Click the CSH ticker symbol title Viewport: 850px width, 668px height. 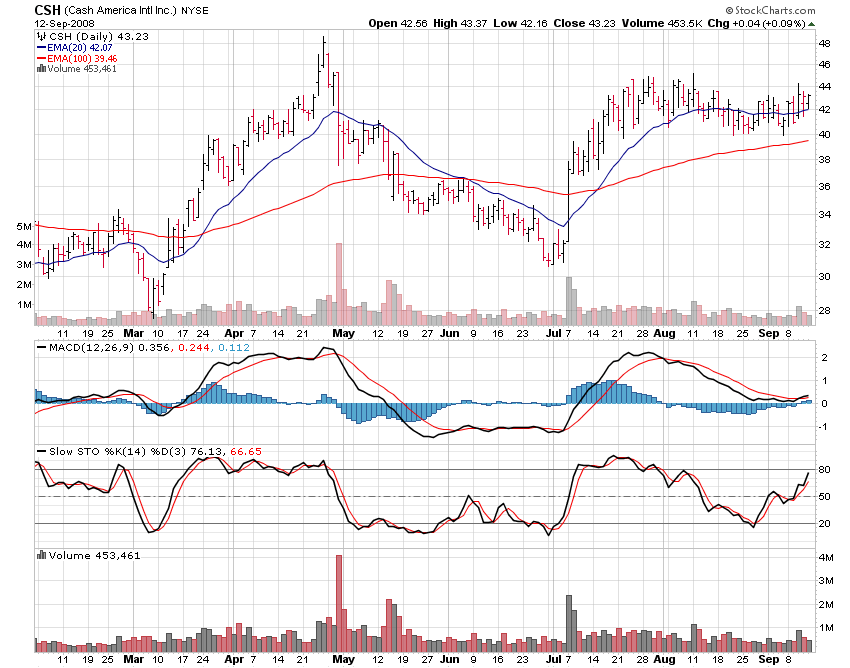(x=49, y=10)
